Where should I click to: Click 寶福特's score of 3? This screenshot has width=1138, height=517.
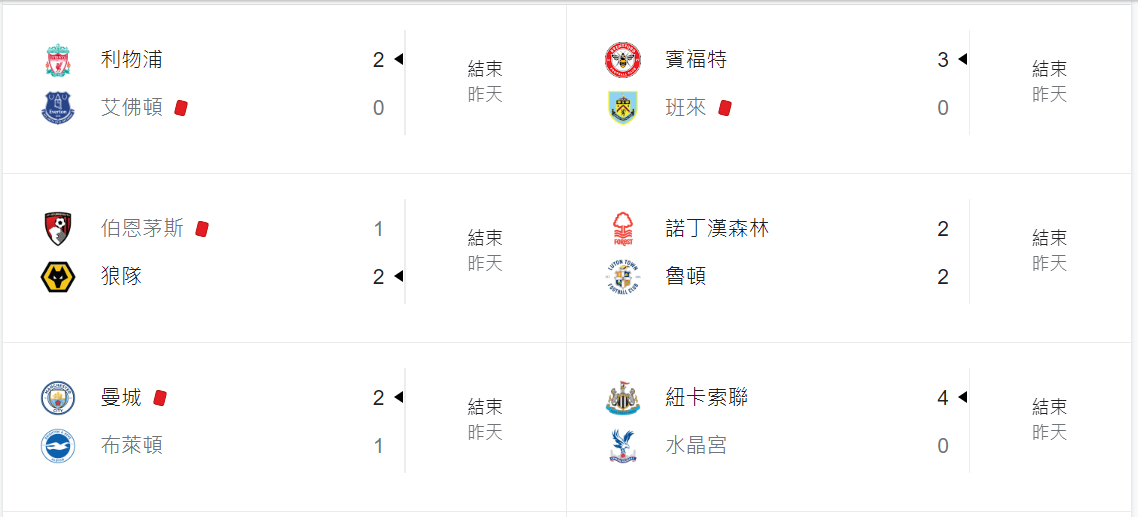(943, 60)
